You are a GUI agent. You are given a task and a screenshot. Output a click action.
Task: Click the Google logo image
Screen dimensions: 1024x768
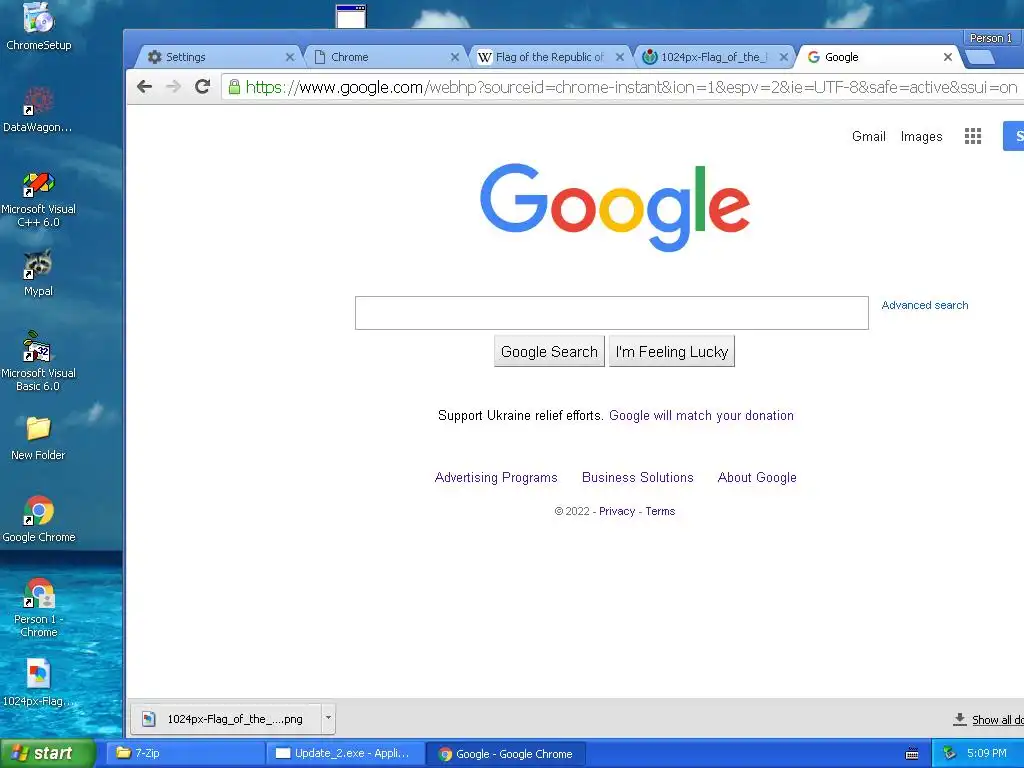[615, 206]
